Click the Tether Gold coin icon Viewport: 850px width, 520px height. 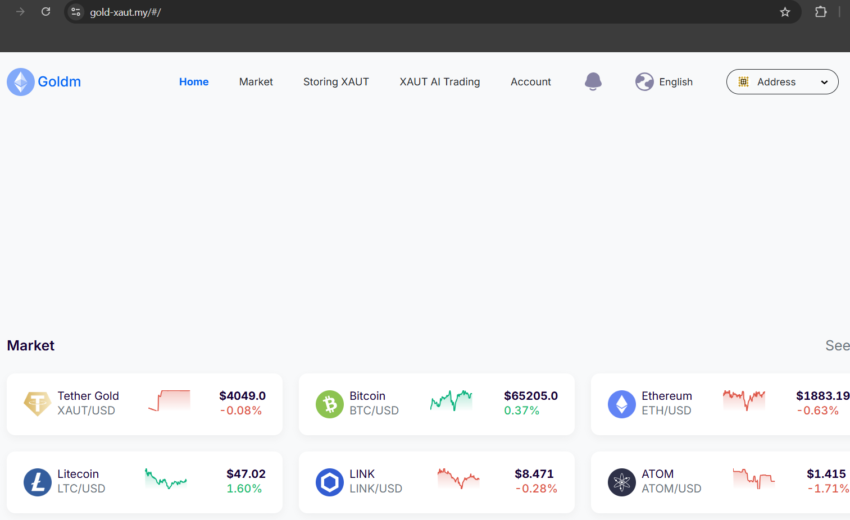[x=37, y=404]
